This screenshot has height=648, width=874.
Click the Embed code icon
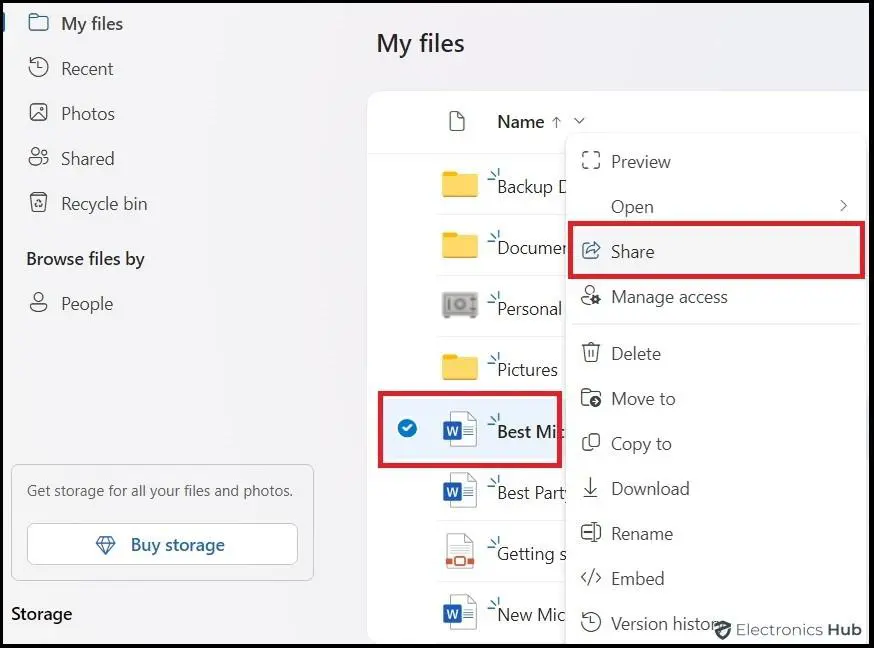(x=591, y=578)
